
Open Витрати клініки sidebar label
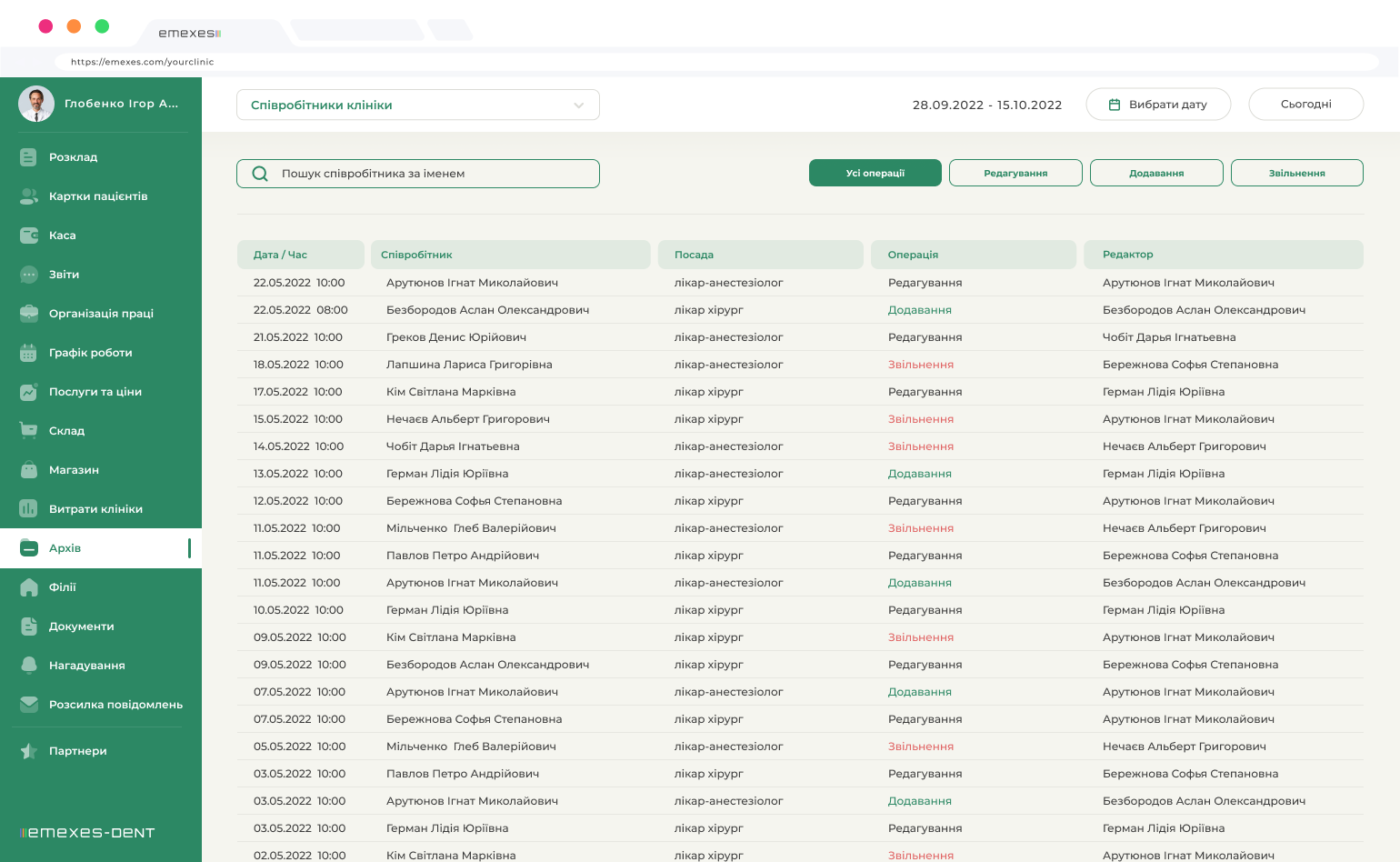click(95, 509)
